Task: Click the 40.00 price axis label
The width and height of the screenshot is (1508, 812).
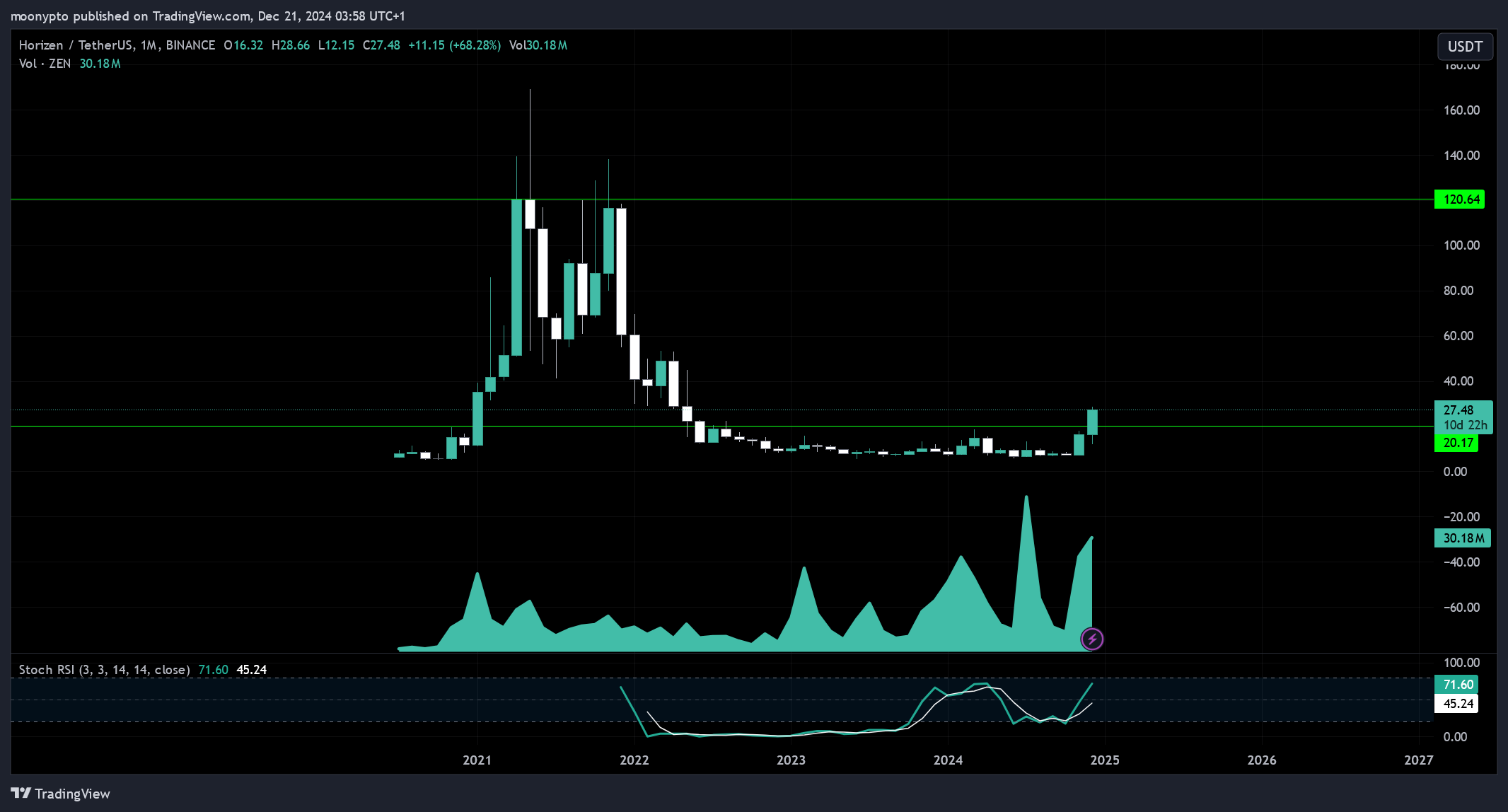Action: 1458,381
